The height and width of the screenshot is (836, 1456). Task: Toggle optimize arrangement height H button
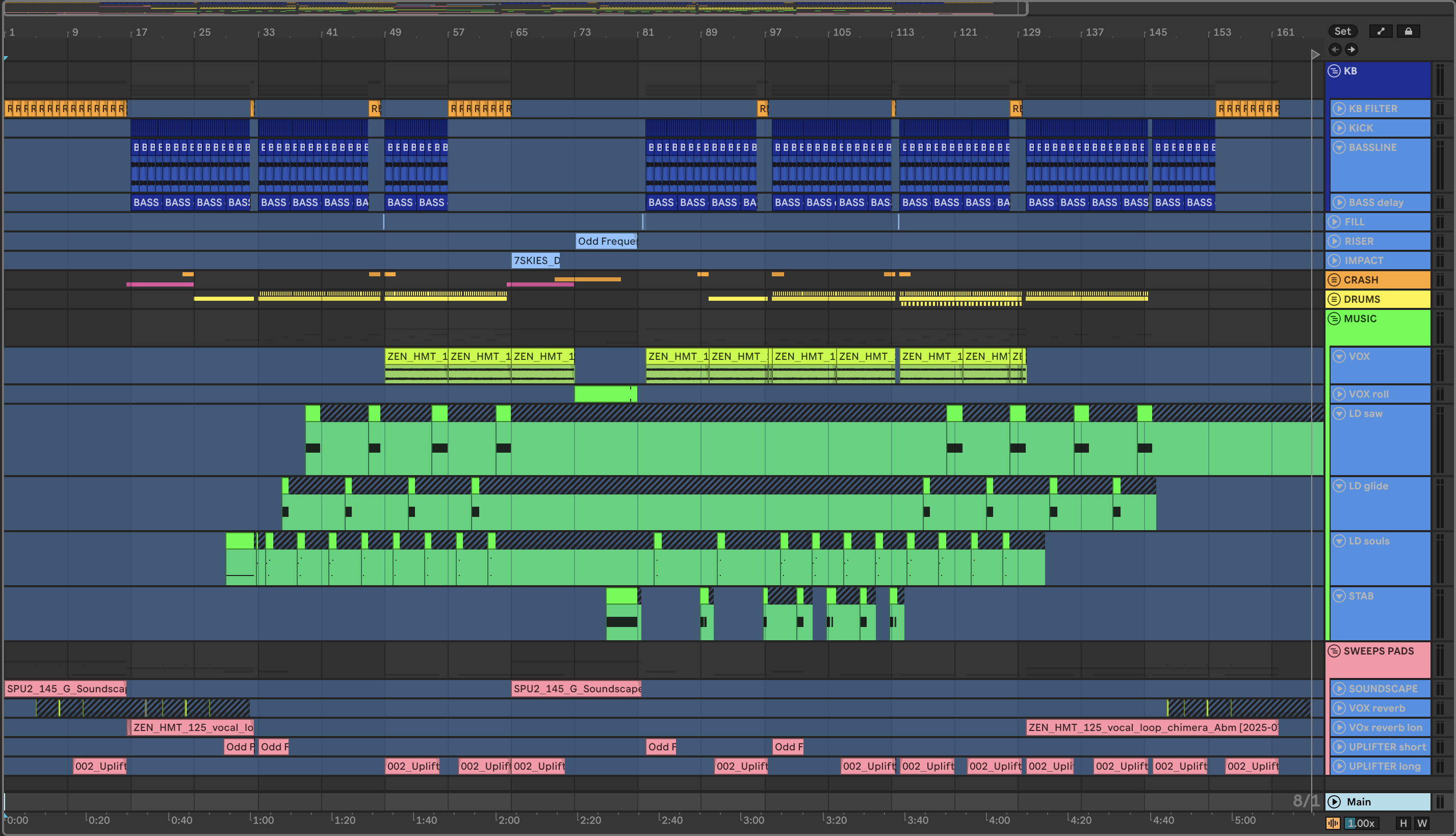tap(1403, 823)
